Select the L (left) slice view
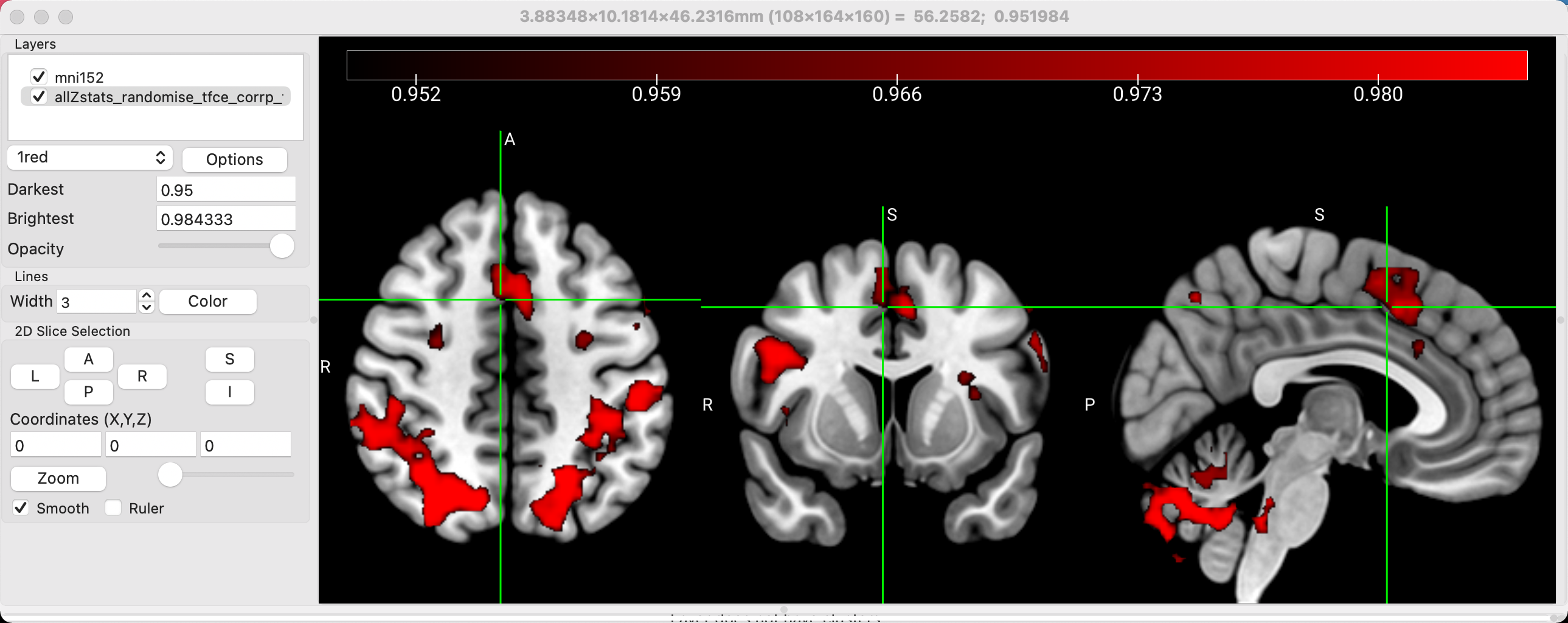 pyautogui.click(x=35, y=377)
